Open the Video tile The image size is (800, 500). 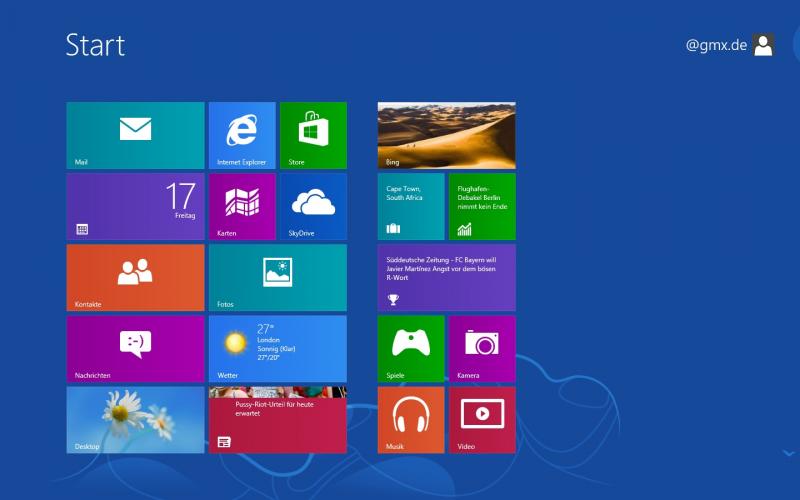point(482,420)
